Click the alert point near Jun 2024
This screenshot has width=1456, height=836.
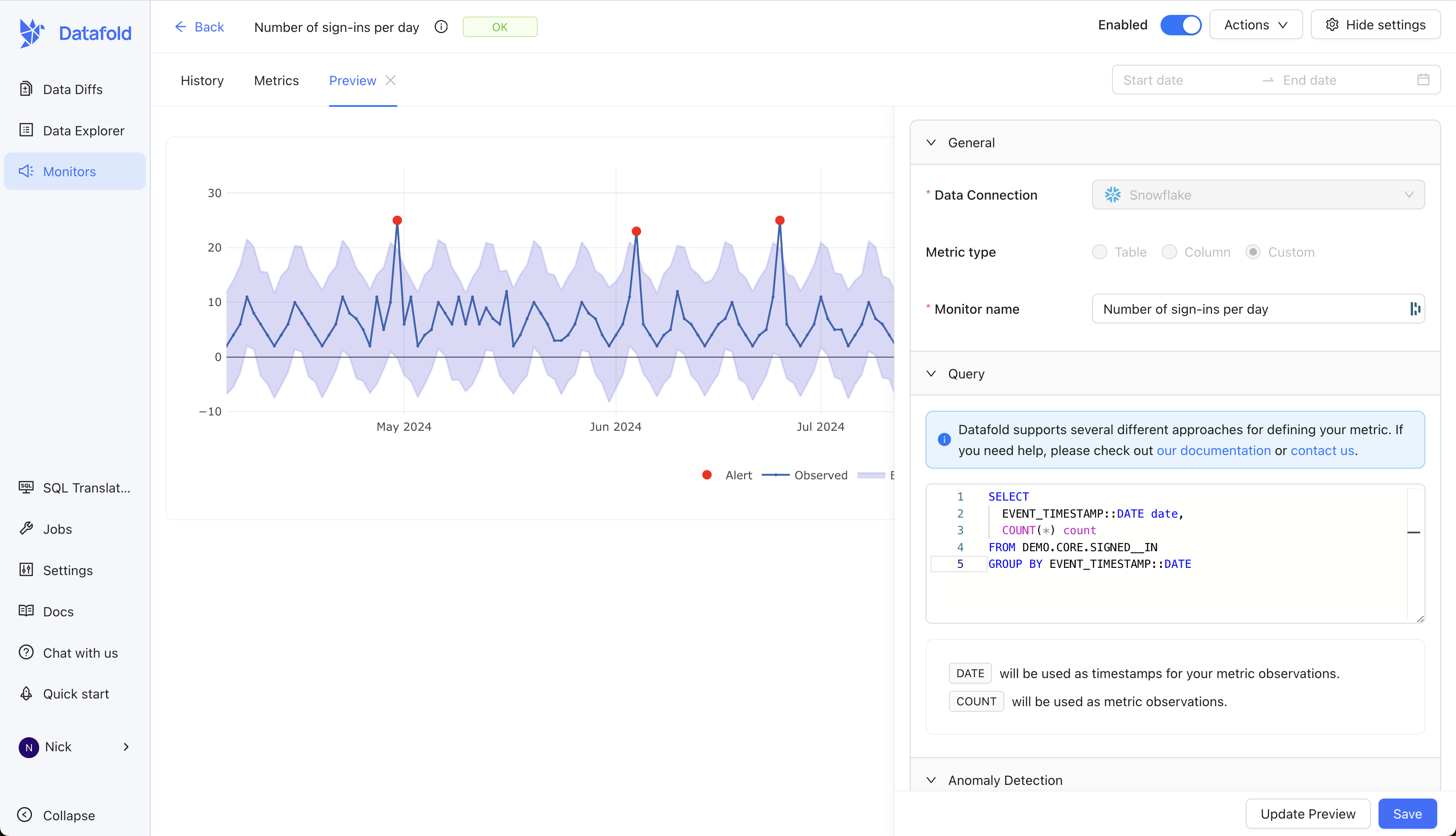[x=636, y=232]
